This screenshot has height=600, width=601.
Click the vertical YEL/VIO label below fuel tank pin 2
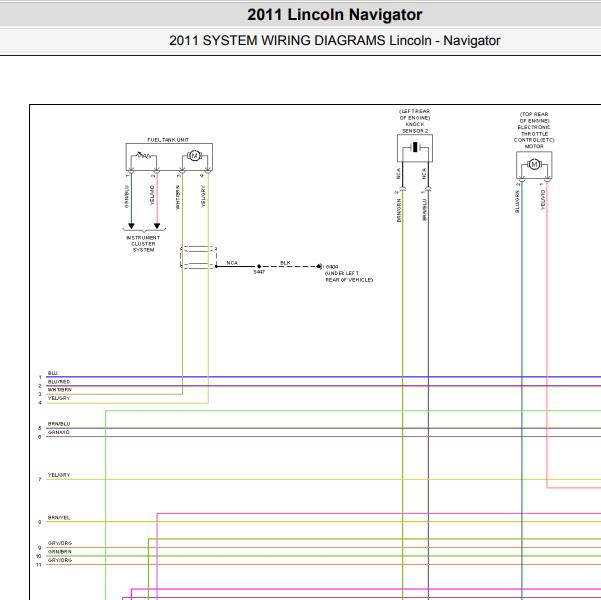click(x=152, y=195)
